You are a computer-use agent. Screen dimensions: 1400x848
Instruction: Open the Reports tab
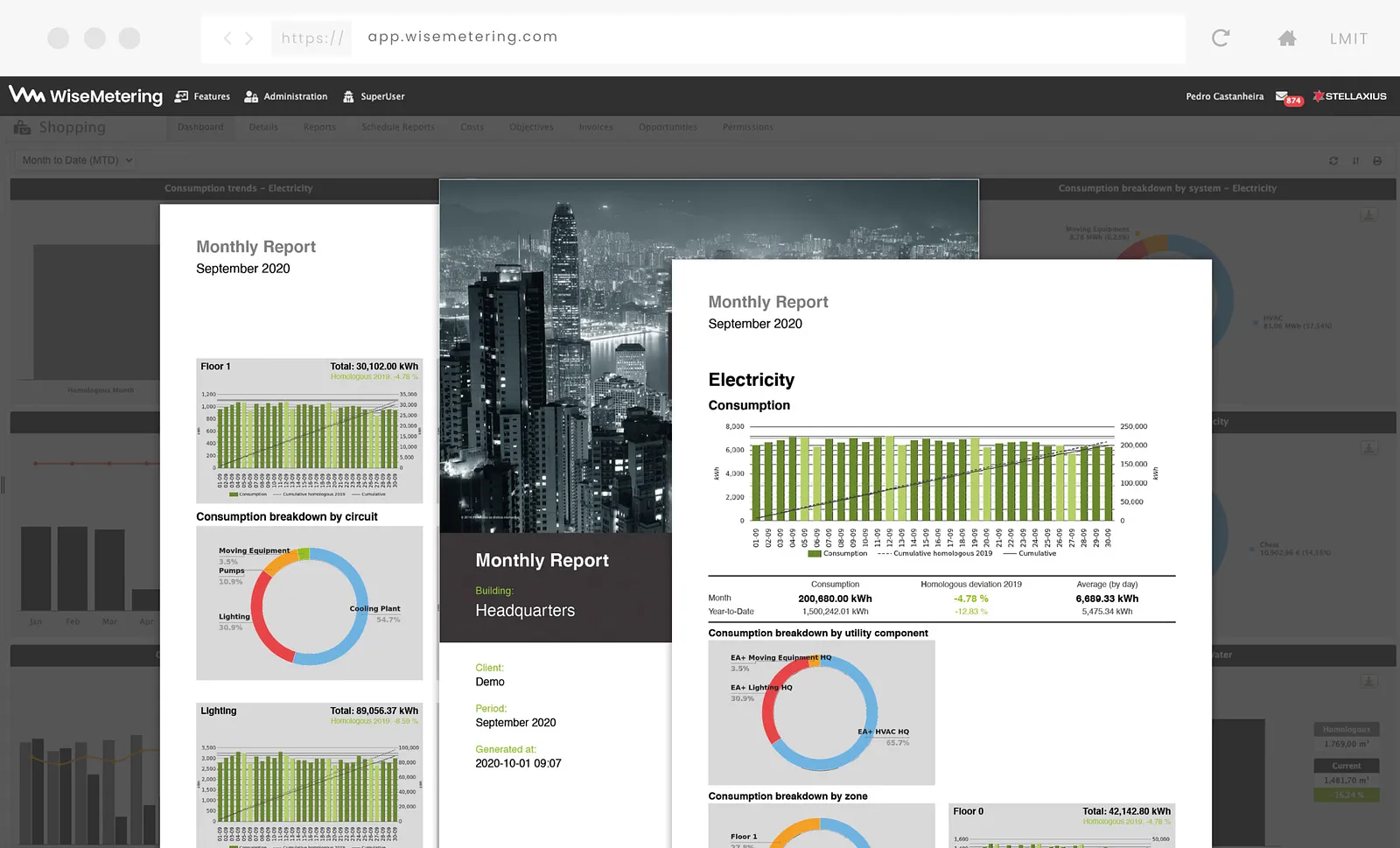pos(319,128)
